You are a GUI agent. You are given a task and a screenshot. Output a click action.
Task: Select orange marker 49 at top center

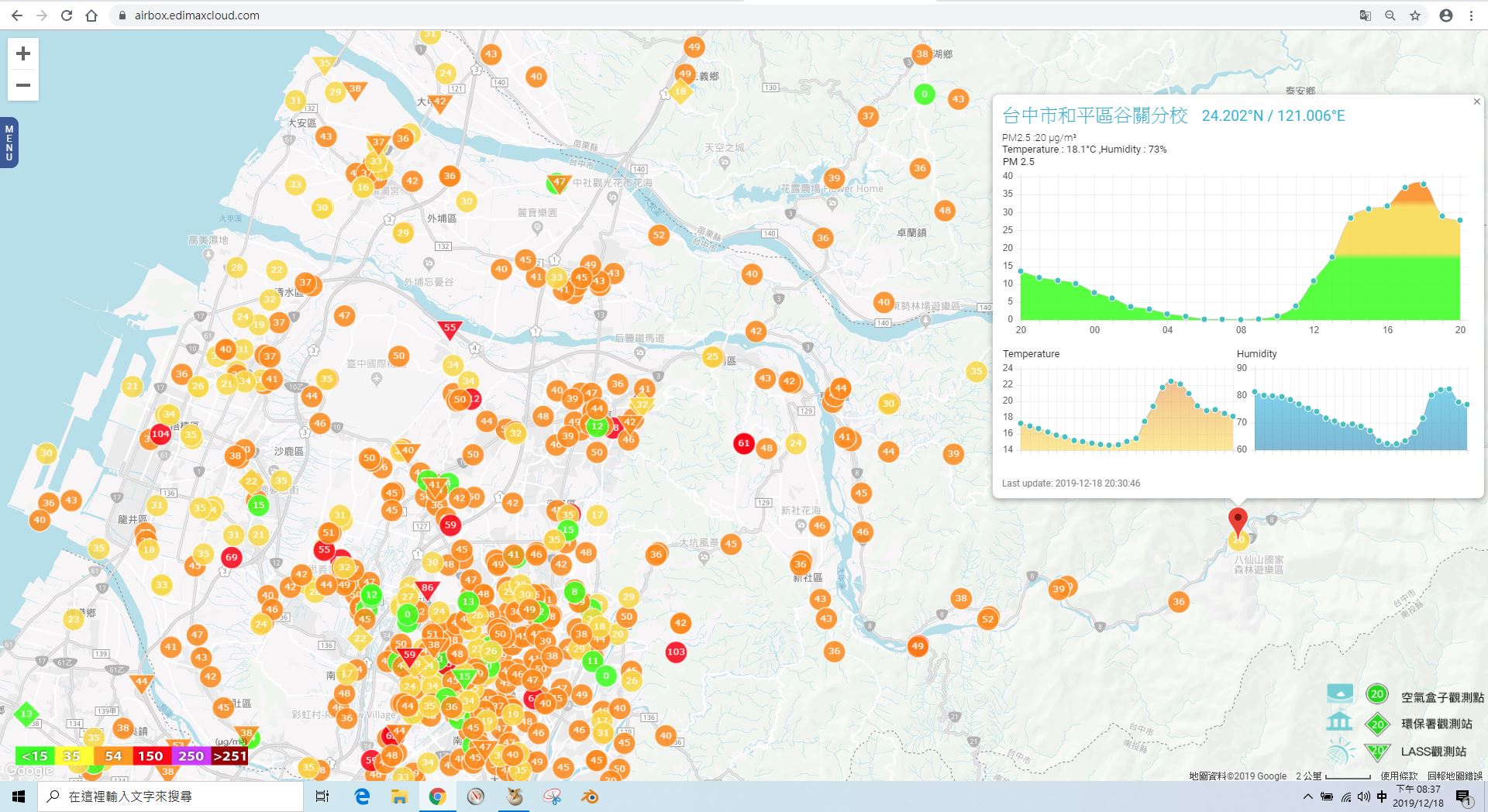(694, 47)
